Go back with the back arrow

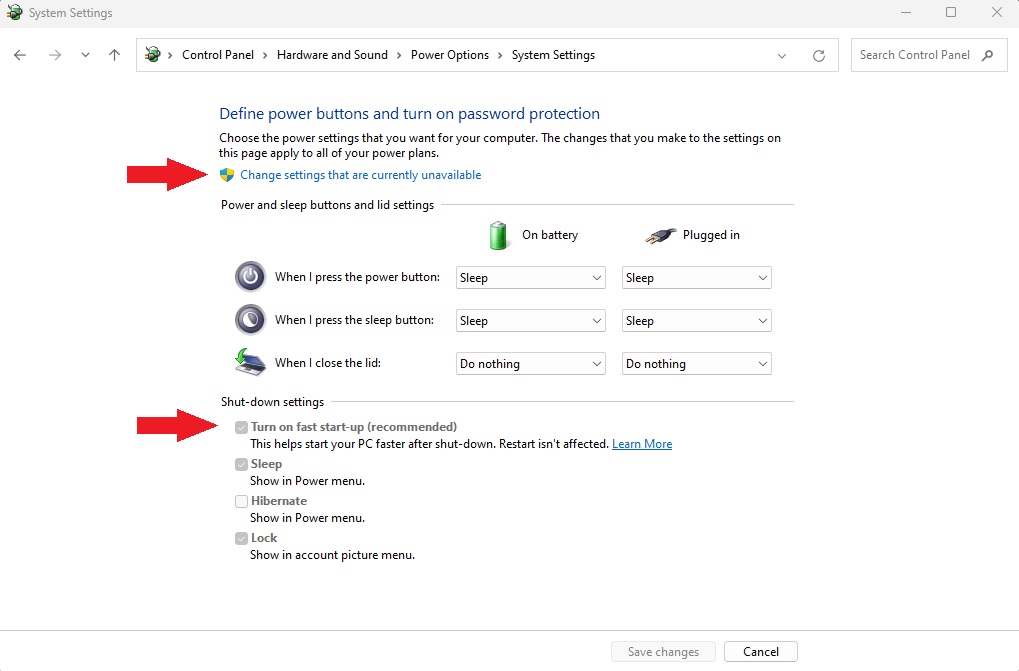click(20, 55)
